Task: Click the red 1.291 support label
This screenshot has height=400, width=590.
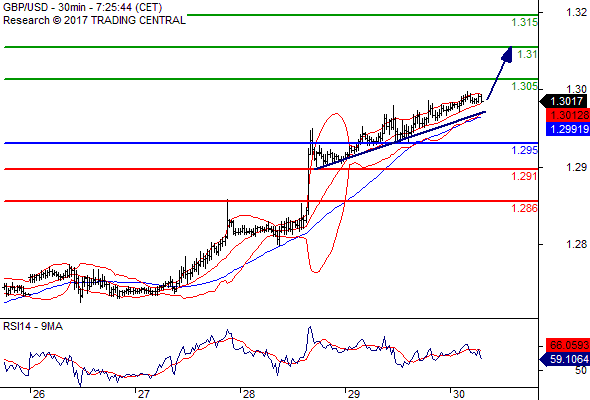Action: (524, 176)
